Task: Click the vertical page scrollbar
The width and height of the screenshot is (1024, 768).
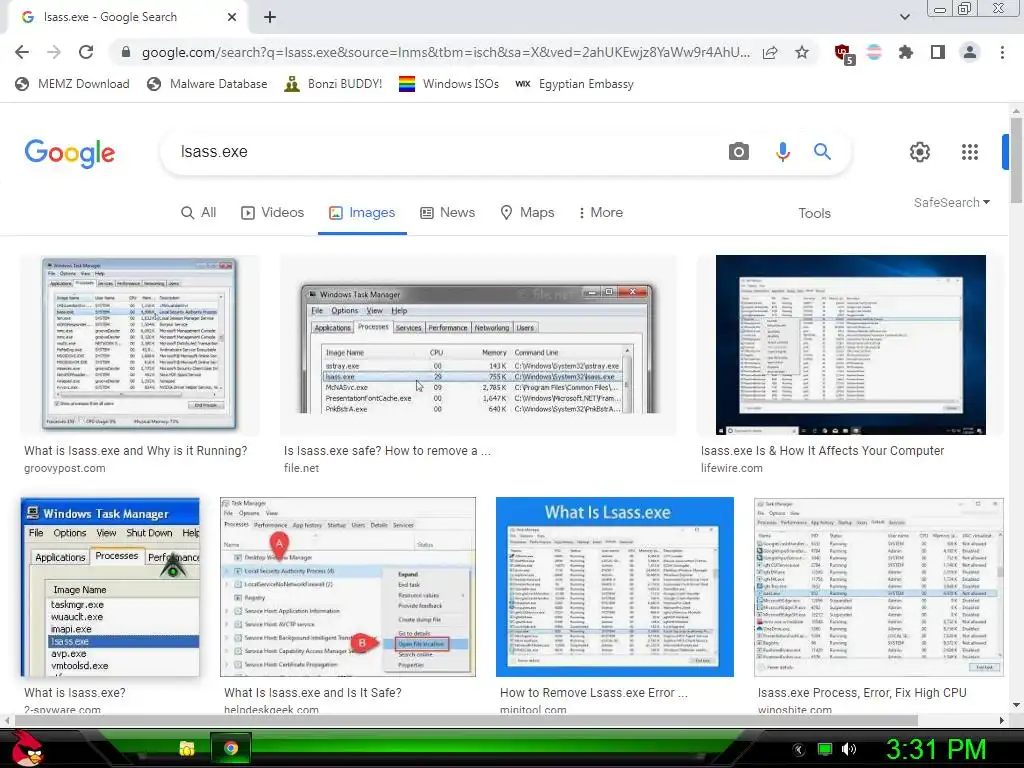Action: (x=1016, y=160)
